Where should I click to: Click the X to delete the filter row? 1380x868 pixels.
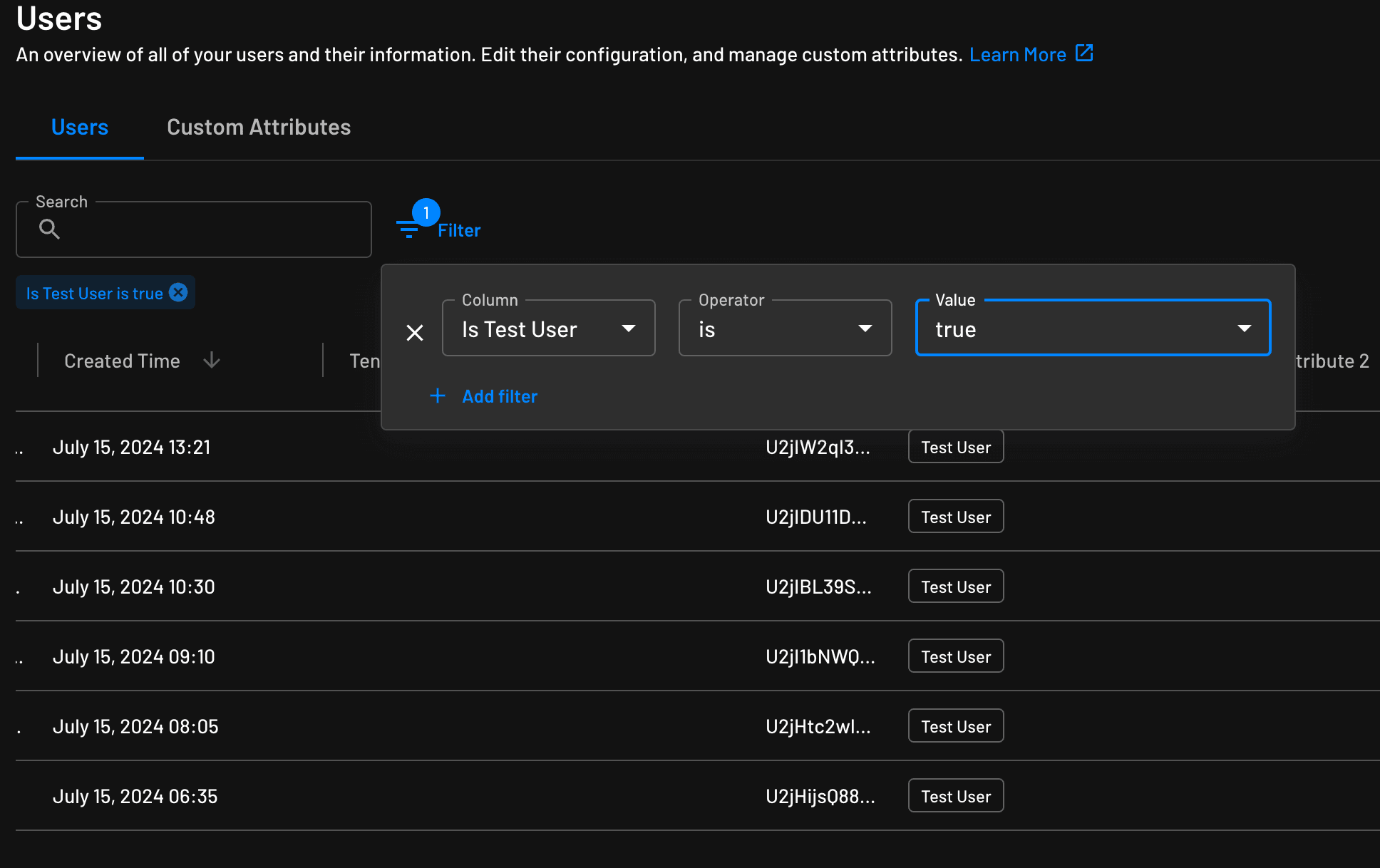[414, 332]
